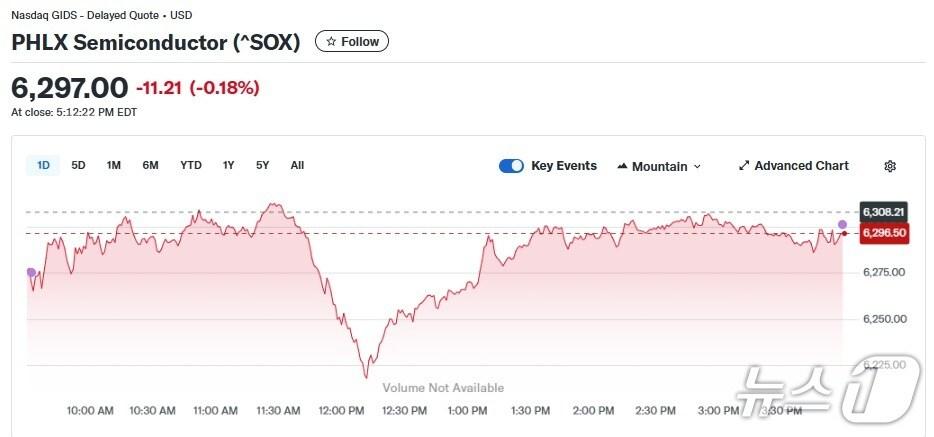The image size is (934, 437).
Task: Follow the PHLX Semiconductor index
Action: [x=352, y=42]
